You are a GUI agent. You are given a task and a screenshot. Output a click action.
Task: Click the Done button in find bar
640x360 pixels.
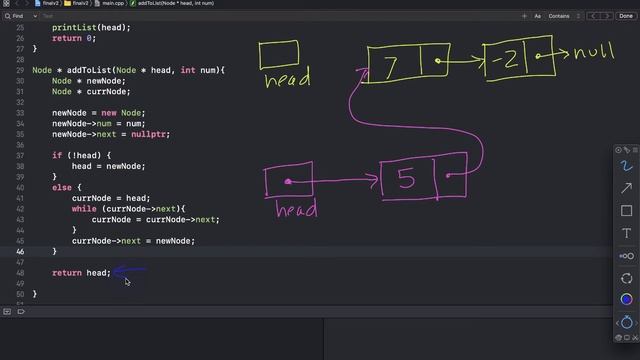626,16
